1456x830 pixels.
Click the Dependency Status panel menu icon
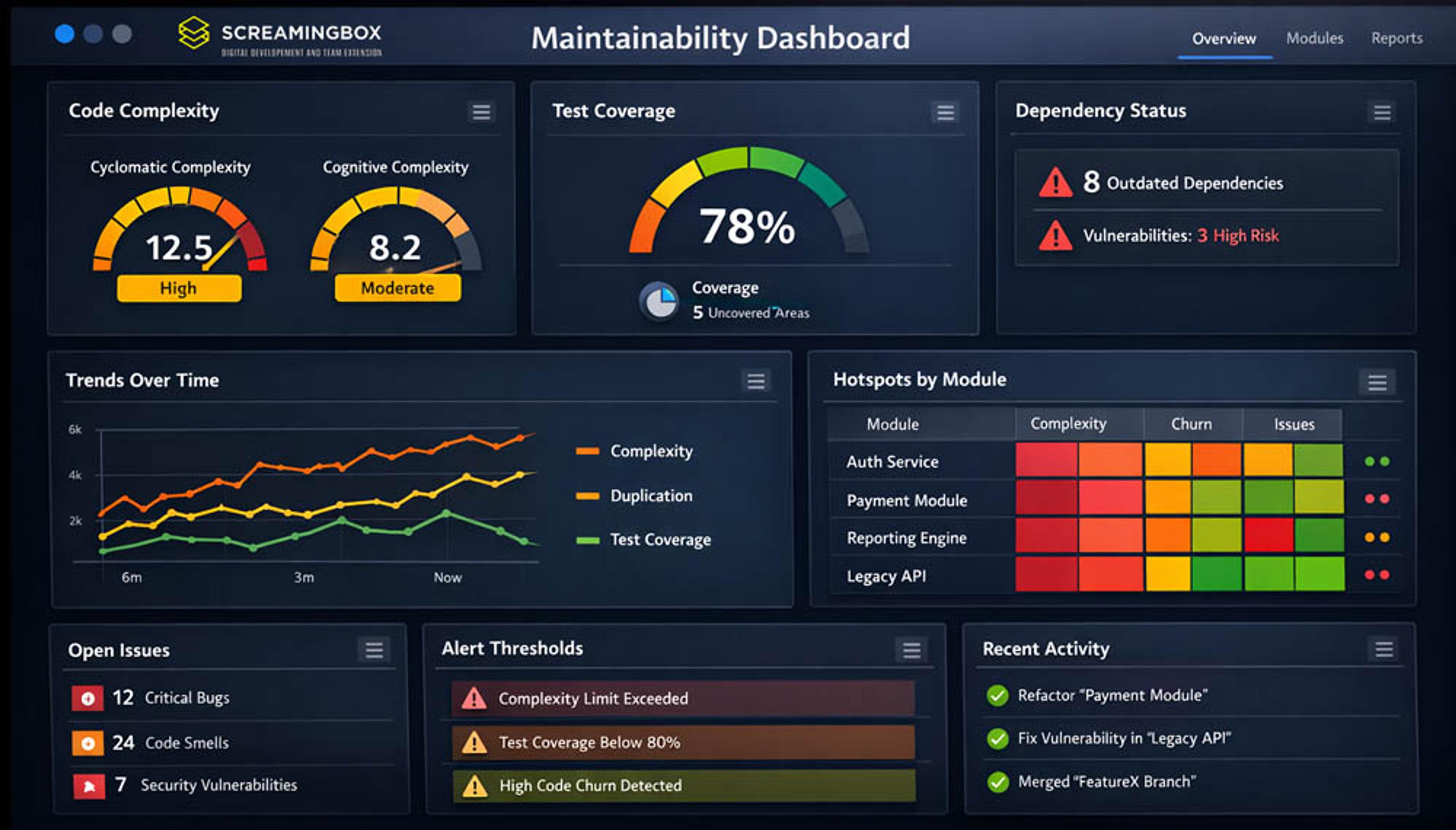coord(1382,112)
